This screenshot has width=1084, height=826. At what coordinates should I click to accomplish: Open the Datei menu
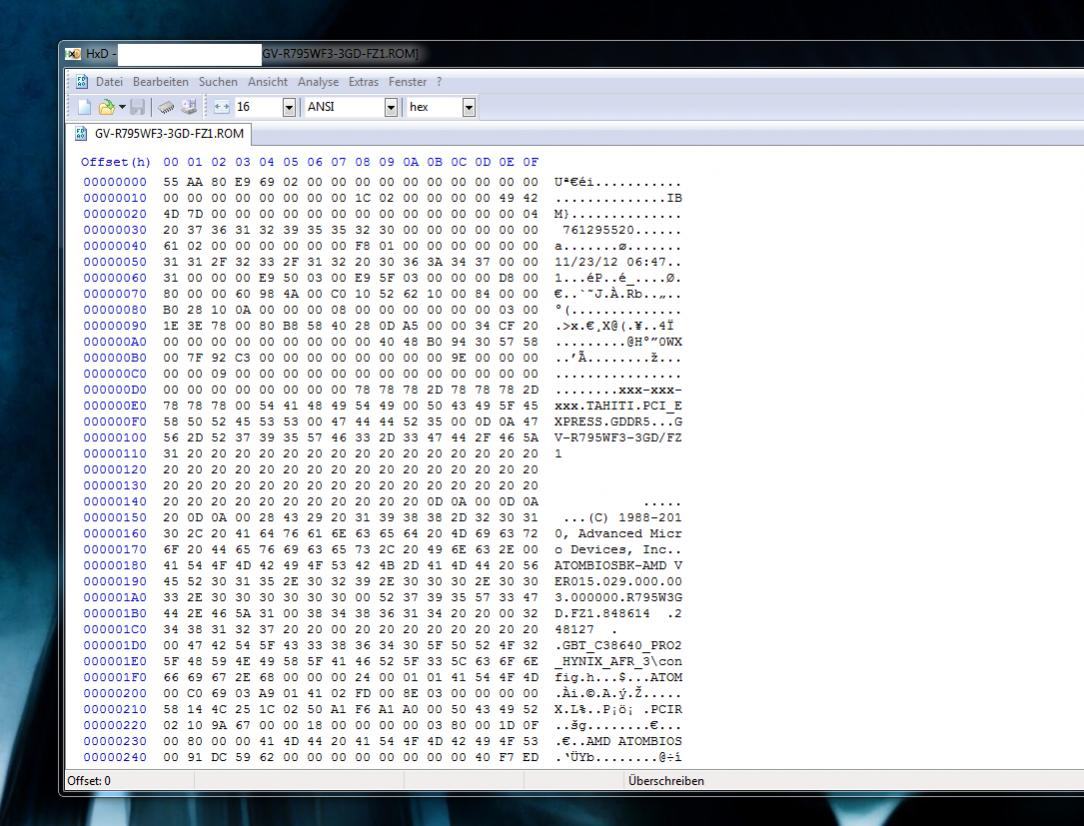(109, 82)
